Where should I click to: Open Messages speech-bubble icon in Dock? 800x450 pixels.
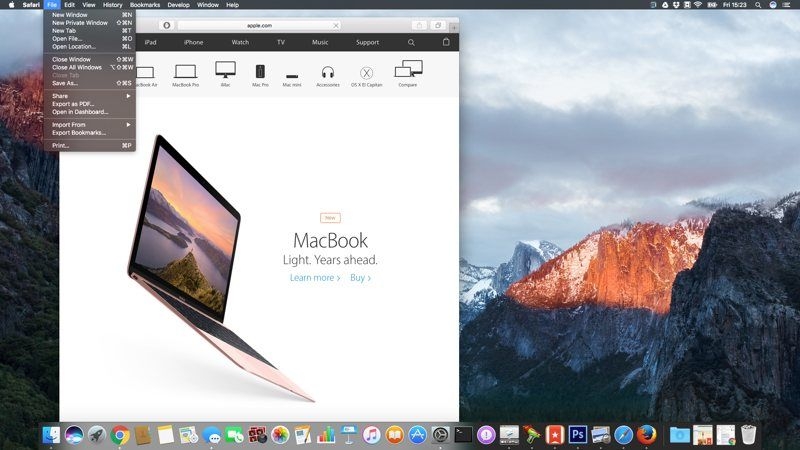click(211, 435)
